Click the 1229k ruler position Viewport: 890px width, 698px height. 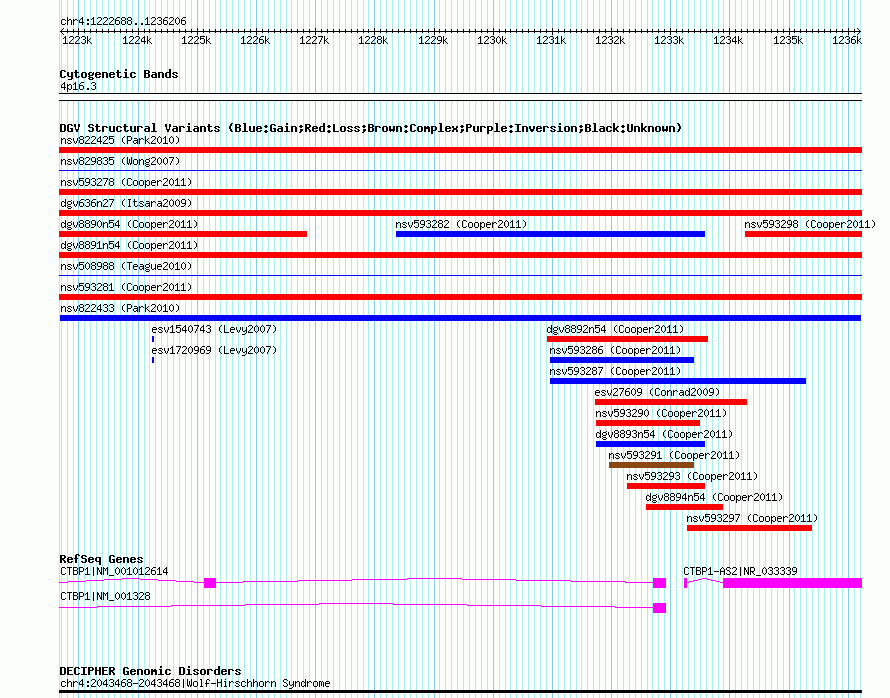click(433, 40)
